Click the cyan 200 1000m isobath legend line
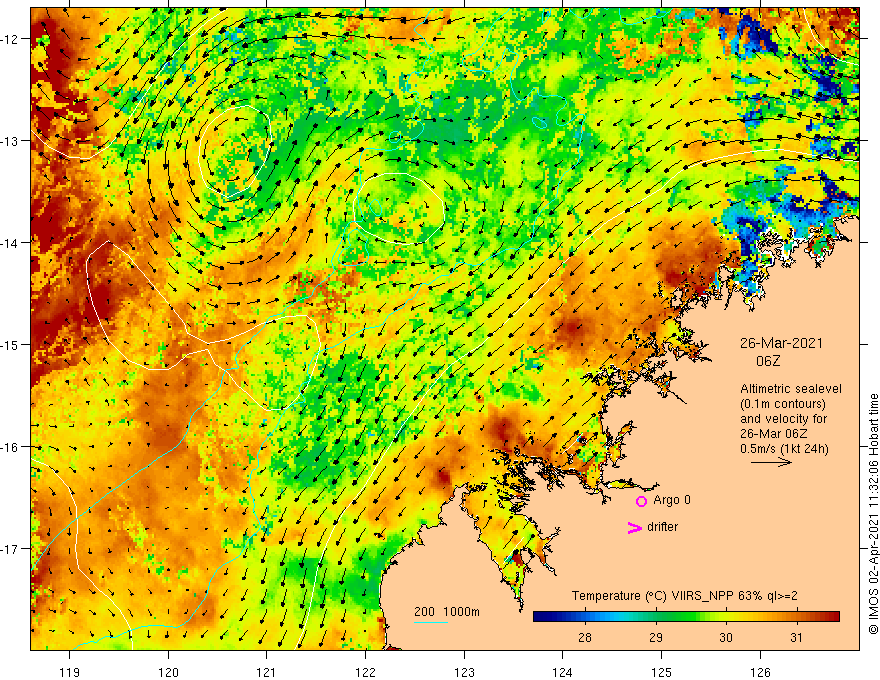This screenshot has width=880, height=680. coord(431,622)
